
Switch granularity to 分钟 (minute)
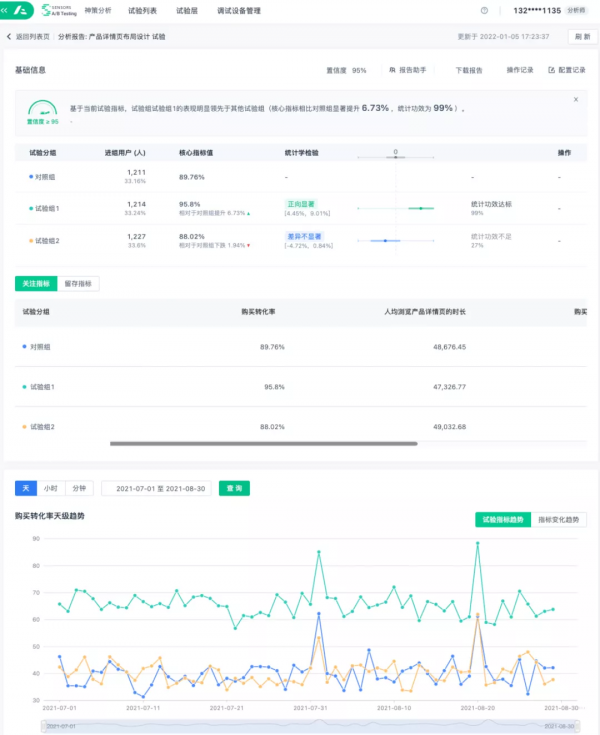80,488
